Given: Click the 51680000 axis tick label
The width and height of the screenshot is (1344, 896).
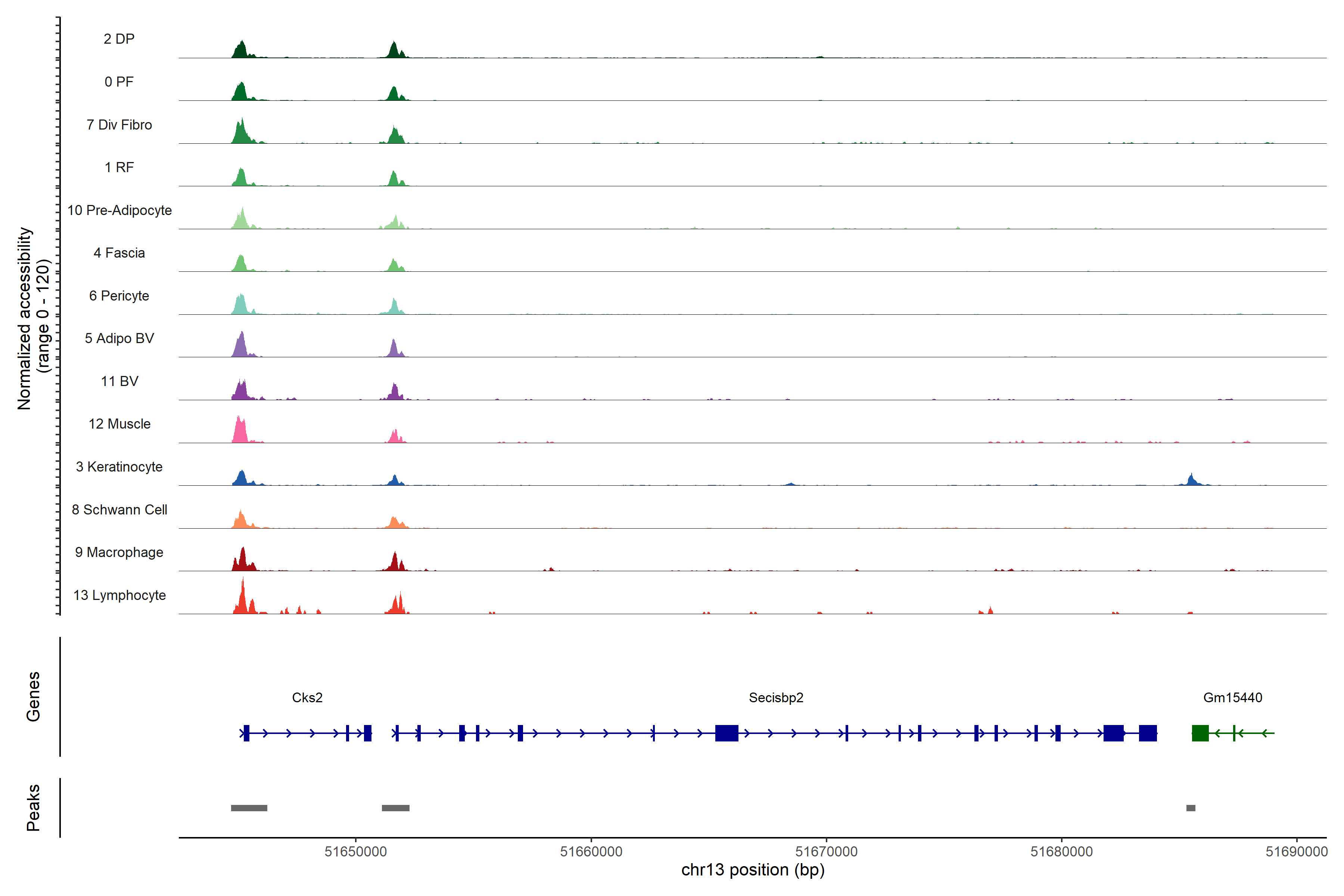Looking at the screenshot, I should [x=1061, y=852].
